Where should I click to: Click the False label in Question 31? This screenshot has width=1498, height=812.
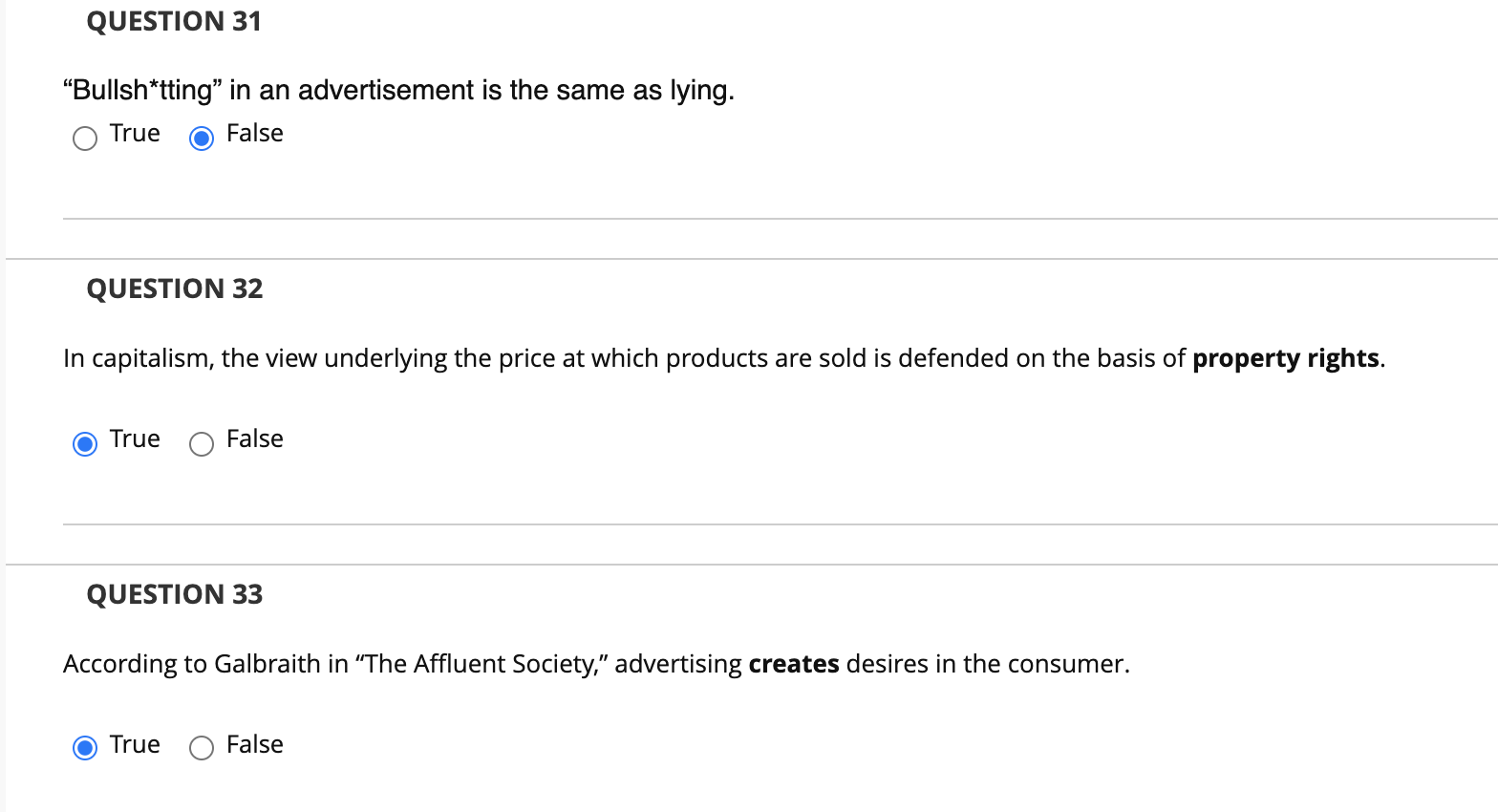pyautogui.click(x=254, y=133)
